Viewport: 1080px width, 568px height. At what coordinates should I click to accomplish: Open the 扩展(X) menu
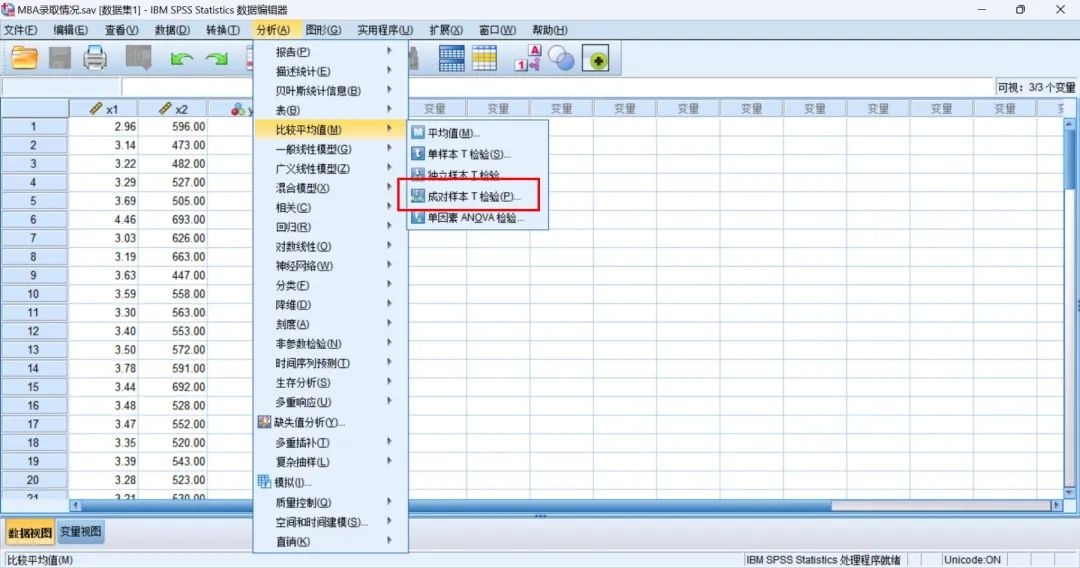point(446,30)
